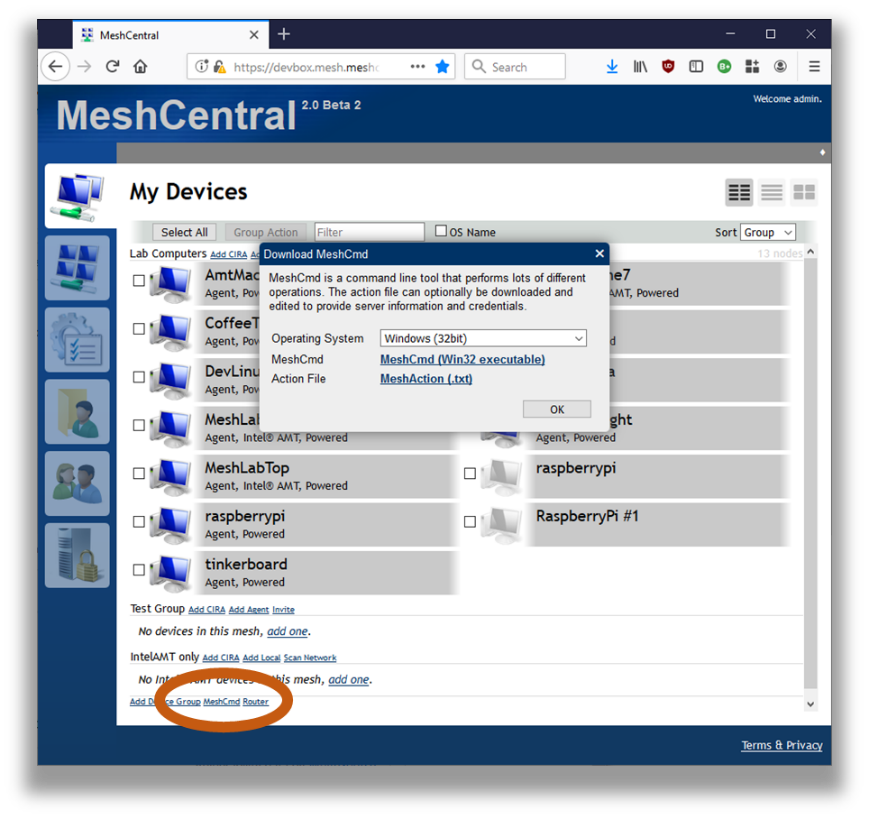
Task: Click the MeshCmd (Win32 executable) link
Action: [462, 359]
